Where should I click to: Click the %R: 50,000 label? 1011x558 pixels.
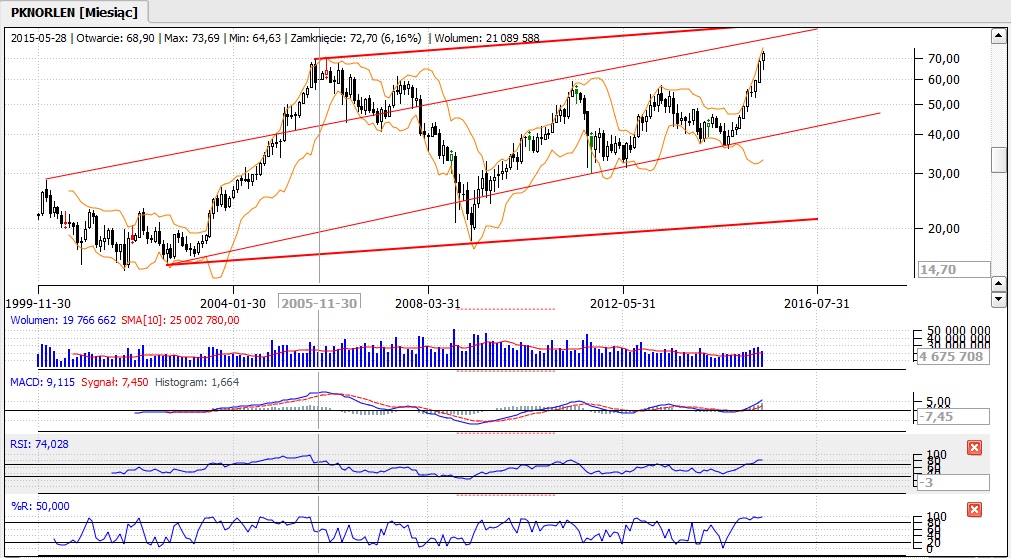tap(40, 506)
